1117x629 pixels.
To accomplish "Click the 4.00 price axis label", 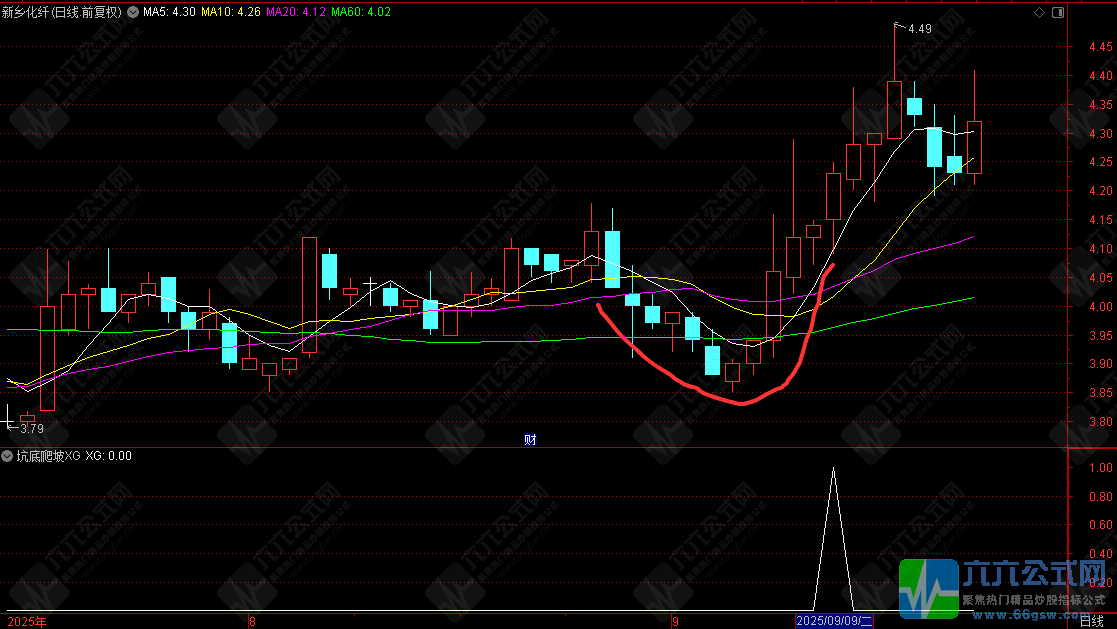I will (1101, 307).
